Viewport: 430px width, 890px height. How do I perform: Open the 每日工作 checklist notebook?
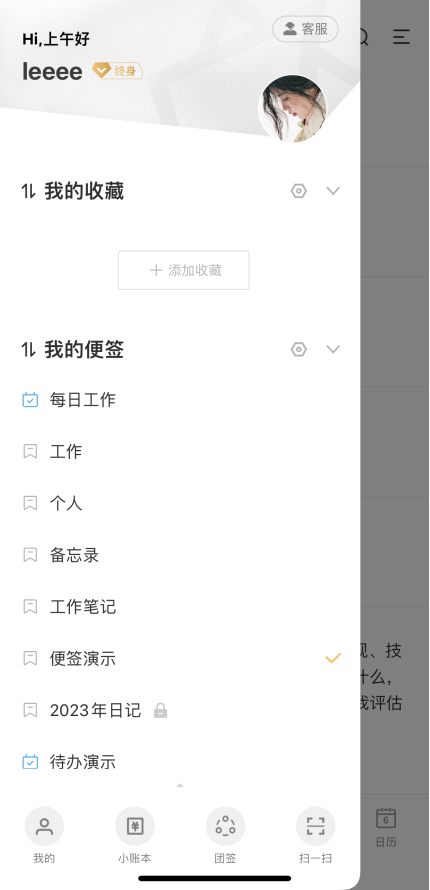(x=182, y=400)
